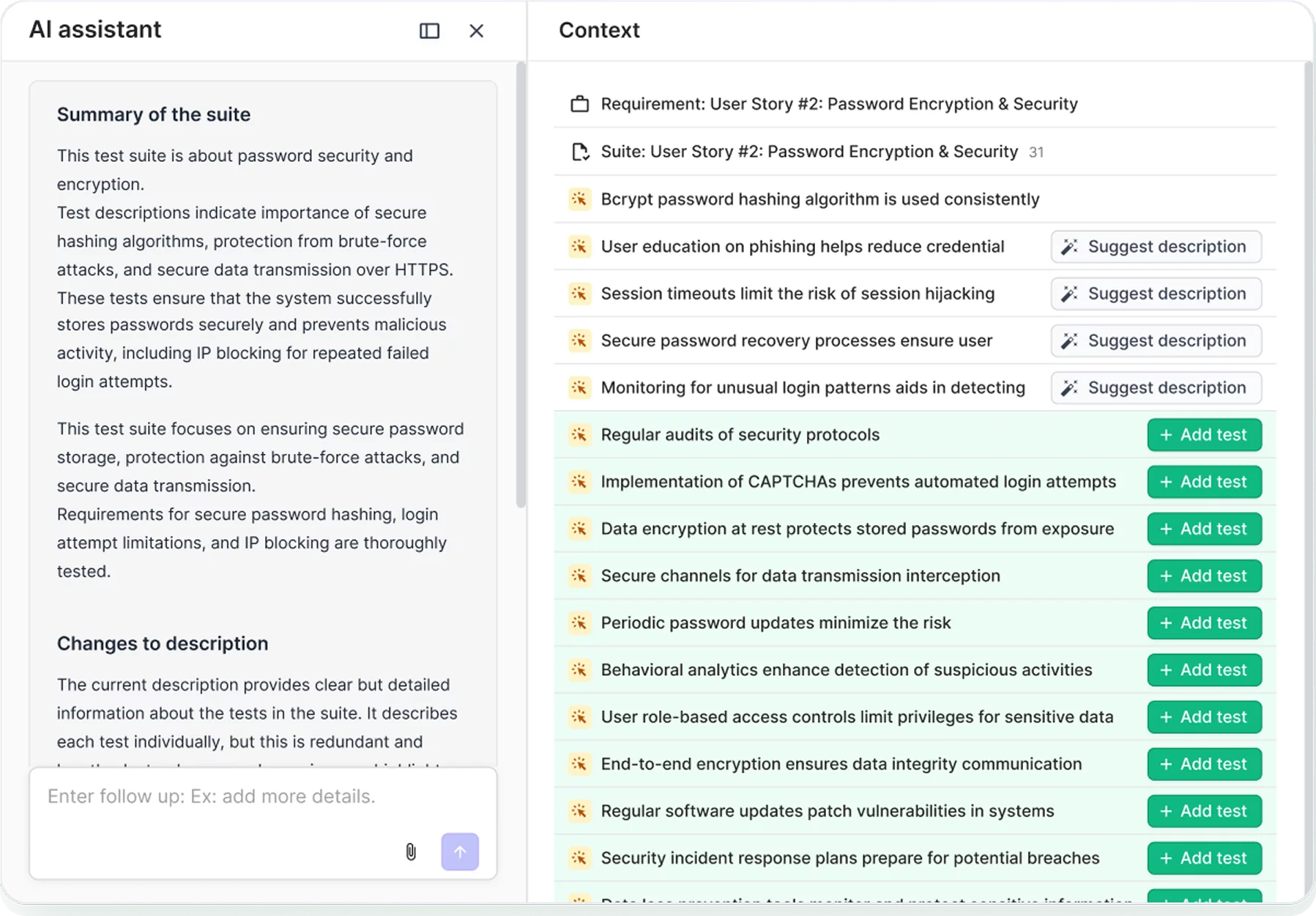
Task: Click AI sparkle icon beside Session timeouts test
Action: point(579,294)
